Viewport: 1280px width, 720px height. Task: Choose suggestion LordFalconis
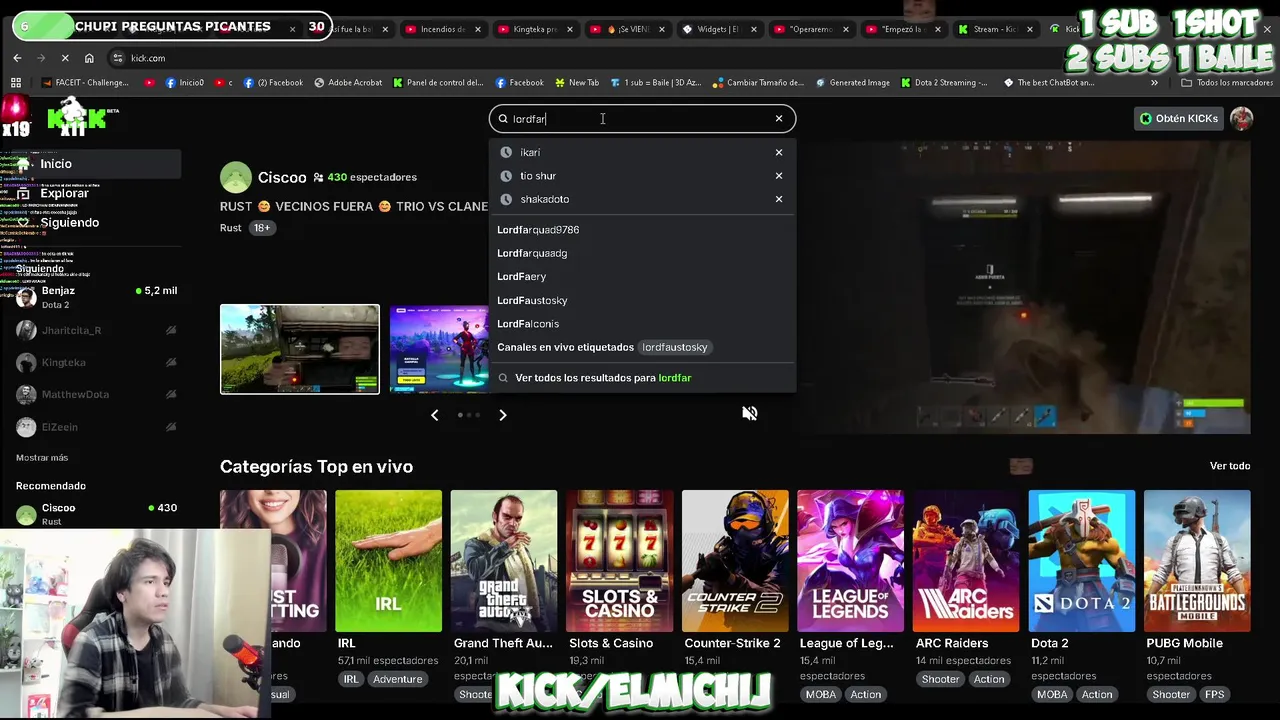pyautogui.click(x=528, y=324)
